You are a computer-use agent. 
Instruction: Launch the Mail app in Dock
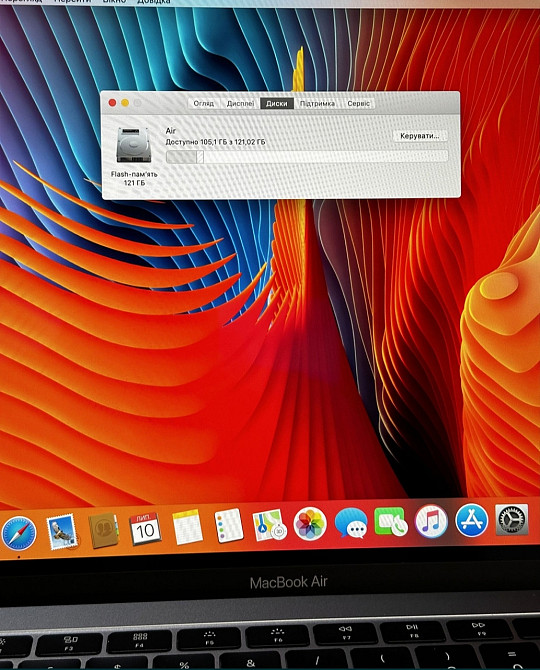click(x=62, y=532)
